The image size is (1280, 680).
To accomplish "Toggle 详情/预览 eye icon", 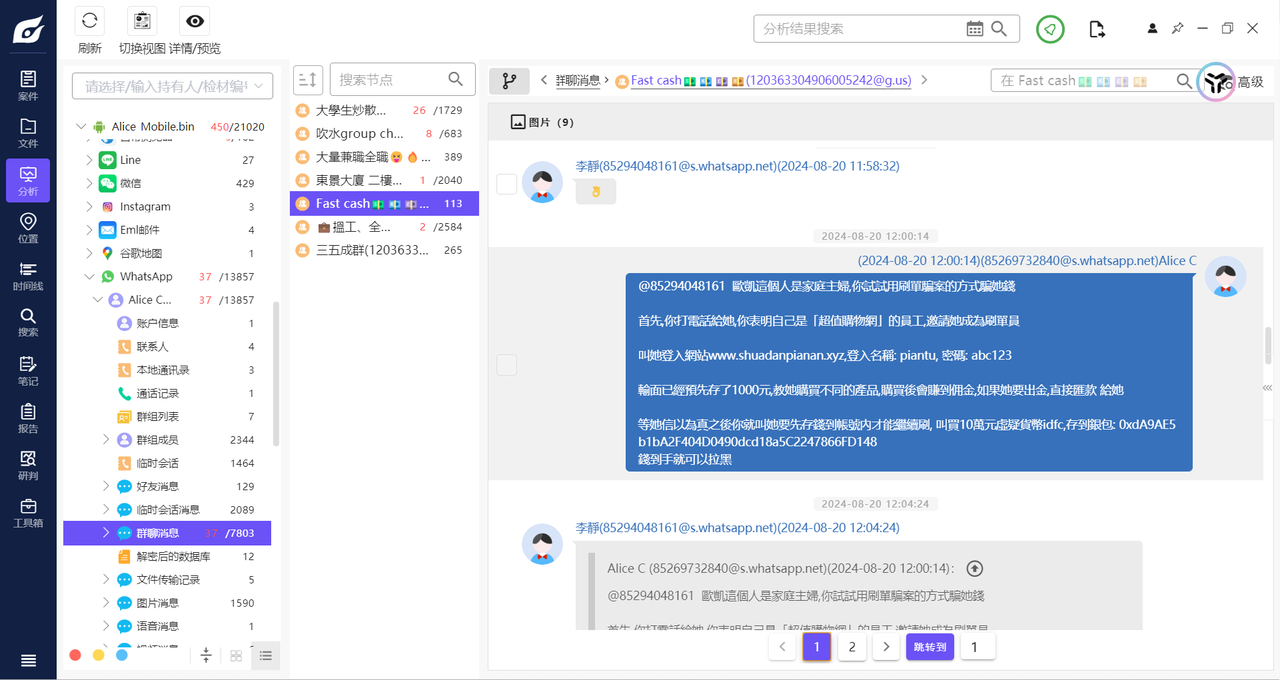I will pos(195,21).
